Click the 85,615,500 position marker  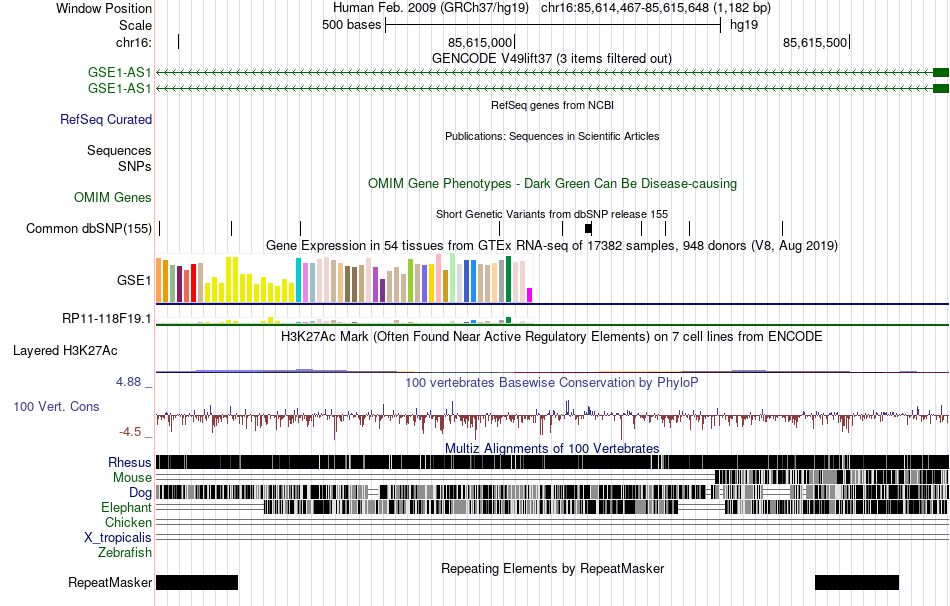[x=815, y=42]
